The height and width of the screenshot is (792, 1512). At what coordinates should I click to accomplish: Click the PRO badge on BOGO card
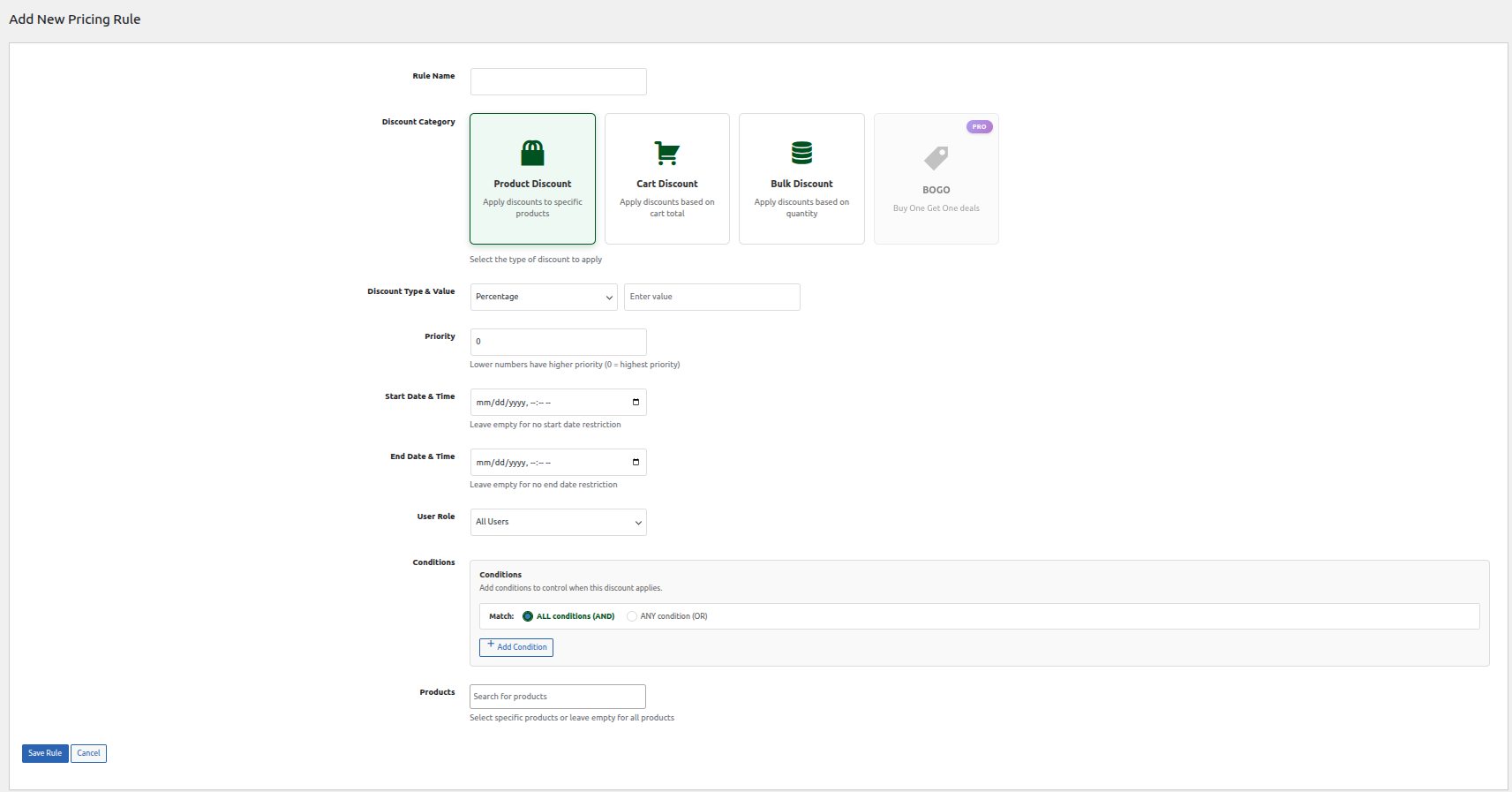point(979,127)
